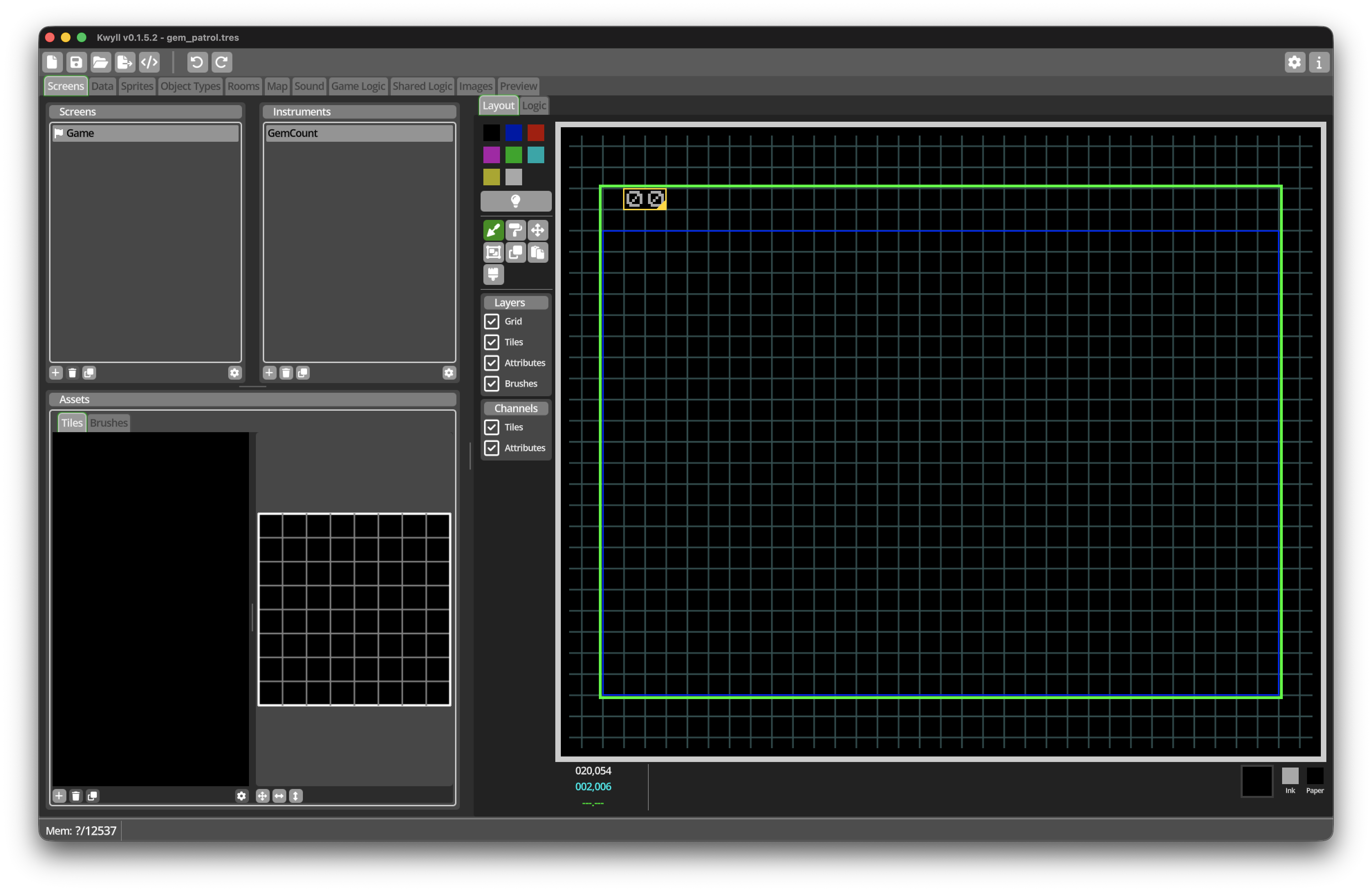Pick the yellow color swatch
The image size is (1372, 892).
tap(492, 177)
